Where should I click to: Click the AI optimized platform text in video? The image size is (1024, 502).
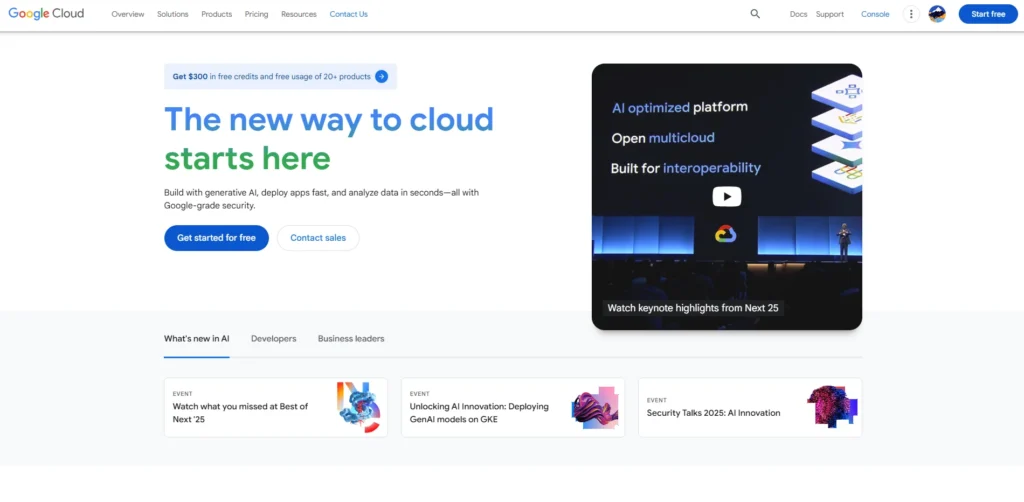[x=680, y=107]
